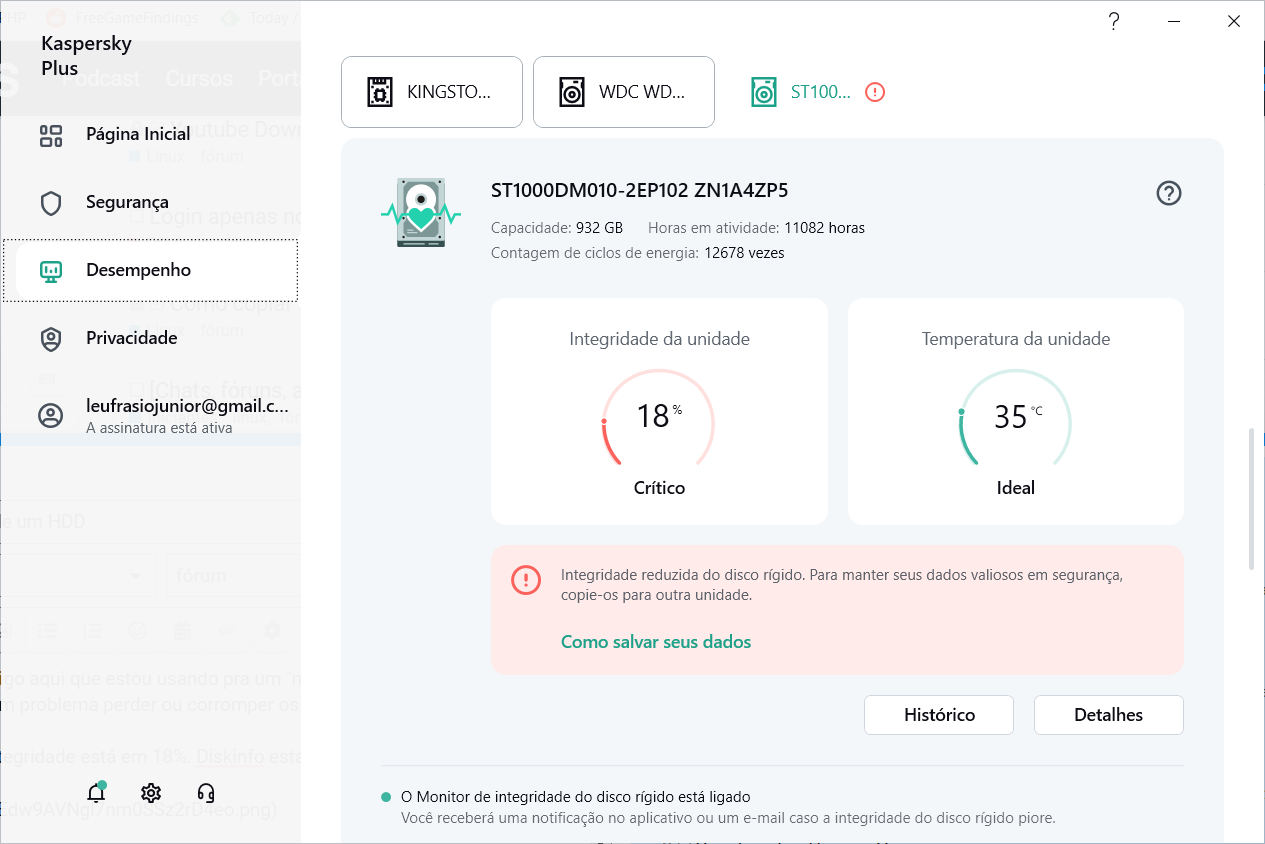Click the Privacidade shield-person icon

point(51,339)
